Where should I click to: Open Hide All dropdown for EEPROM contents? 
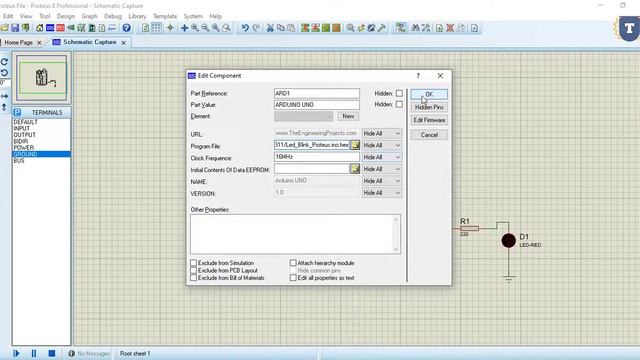(382, 169)
